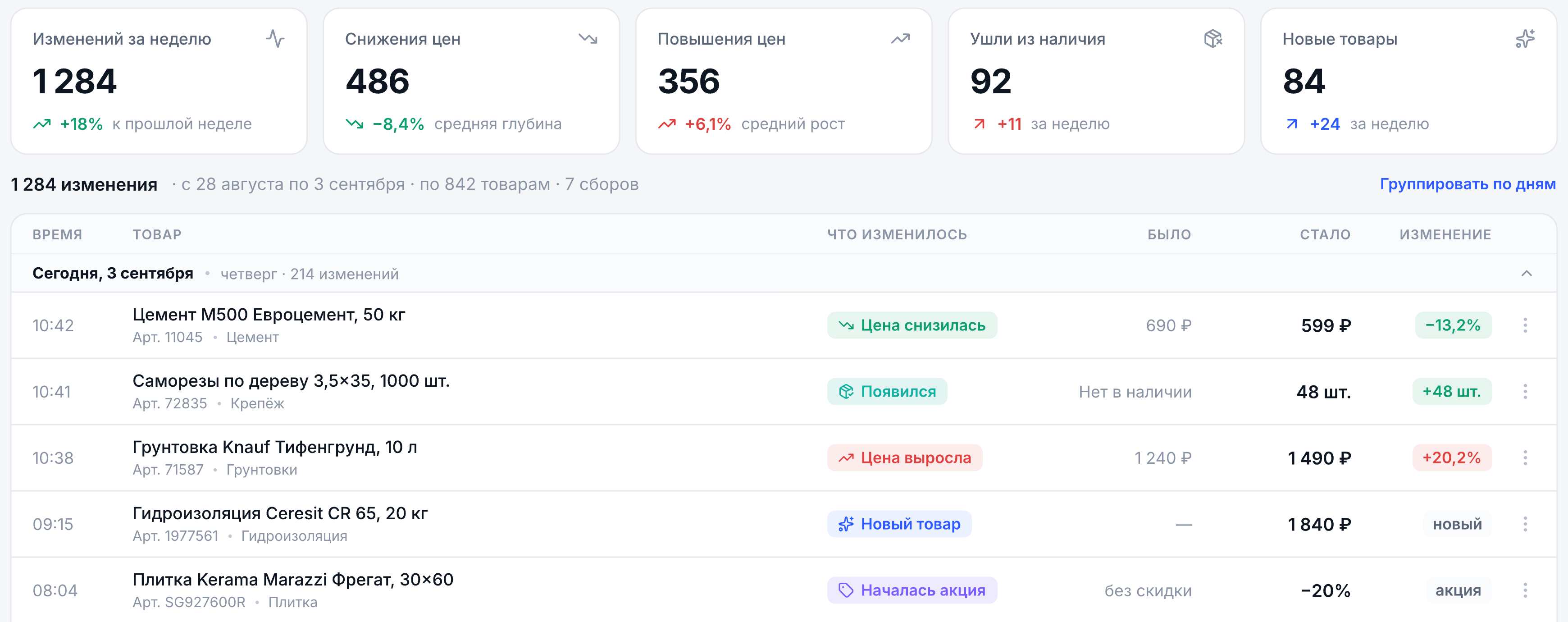Screen dimensions: 1568x622
Task: Open row menu for Цемент М500 Евроцемент
Action: (1525, 325)
